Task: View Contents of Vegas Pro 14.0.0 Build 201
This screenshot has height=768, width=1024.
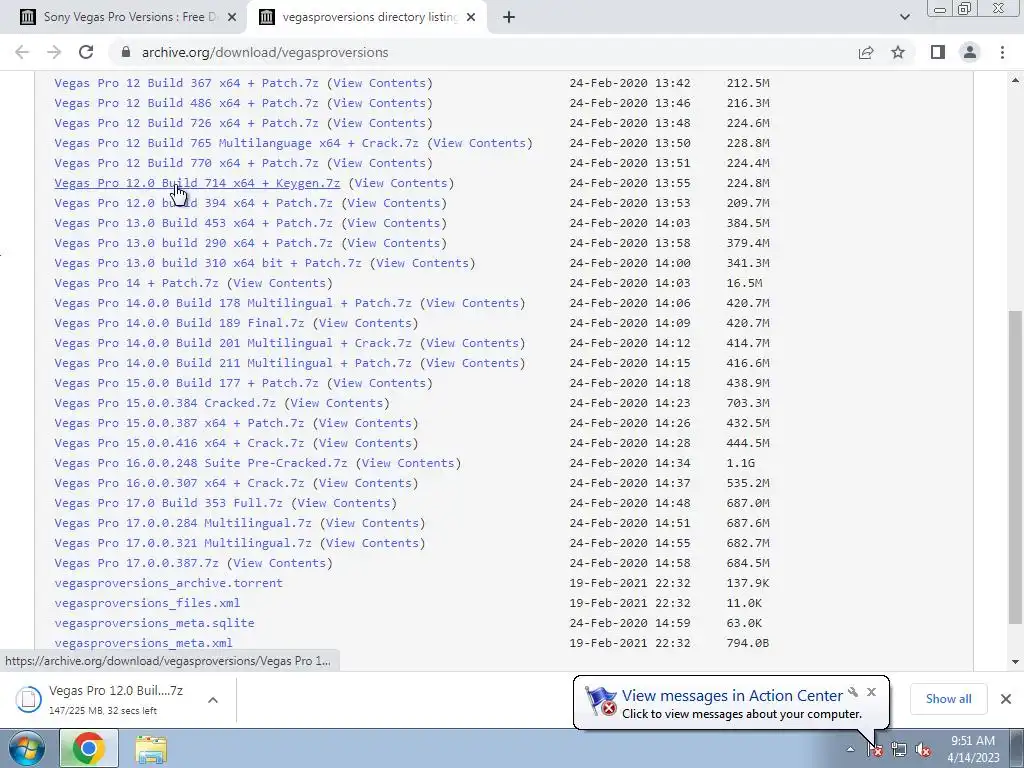Action: [x=472, y=343]
